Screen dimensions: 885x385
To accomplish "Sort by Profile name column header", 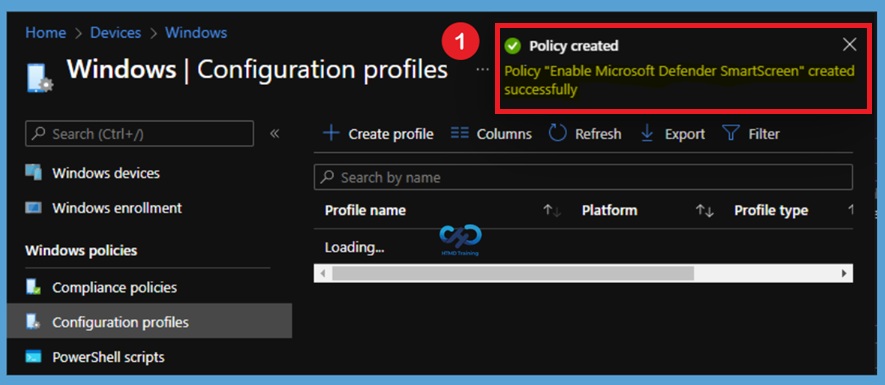I will [x=365, y=211].
